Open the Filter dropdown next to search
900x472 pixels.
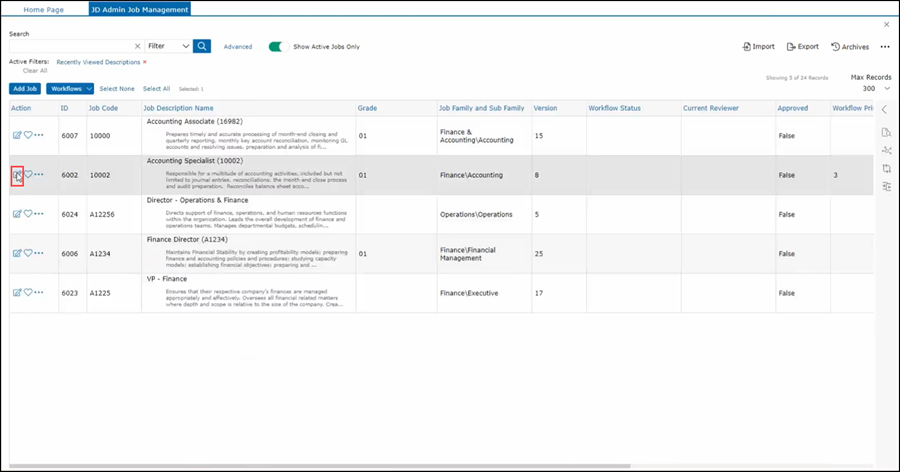point(167,46)
